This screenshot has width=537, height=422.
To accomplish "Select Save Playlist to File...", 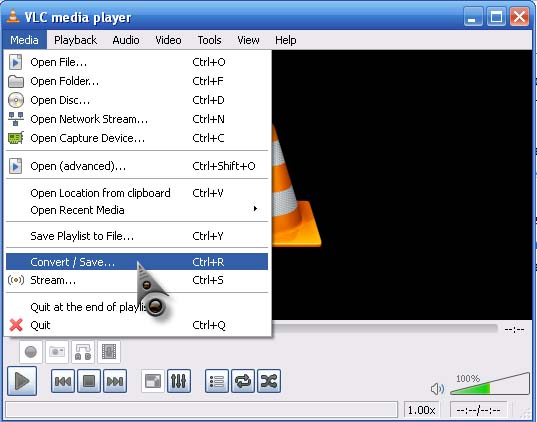I will 137,236.
